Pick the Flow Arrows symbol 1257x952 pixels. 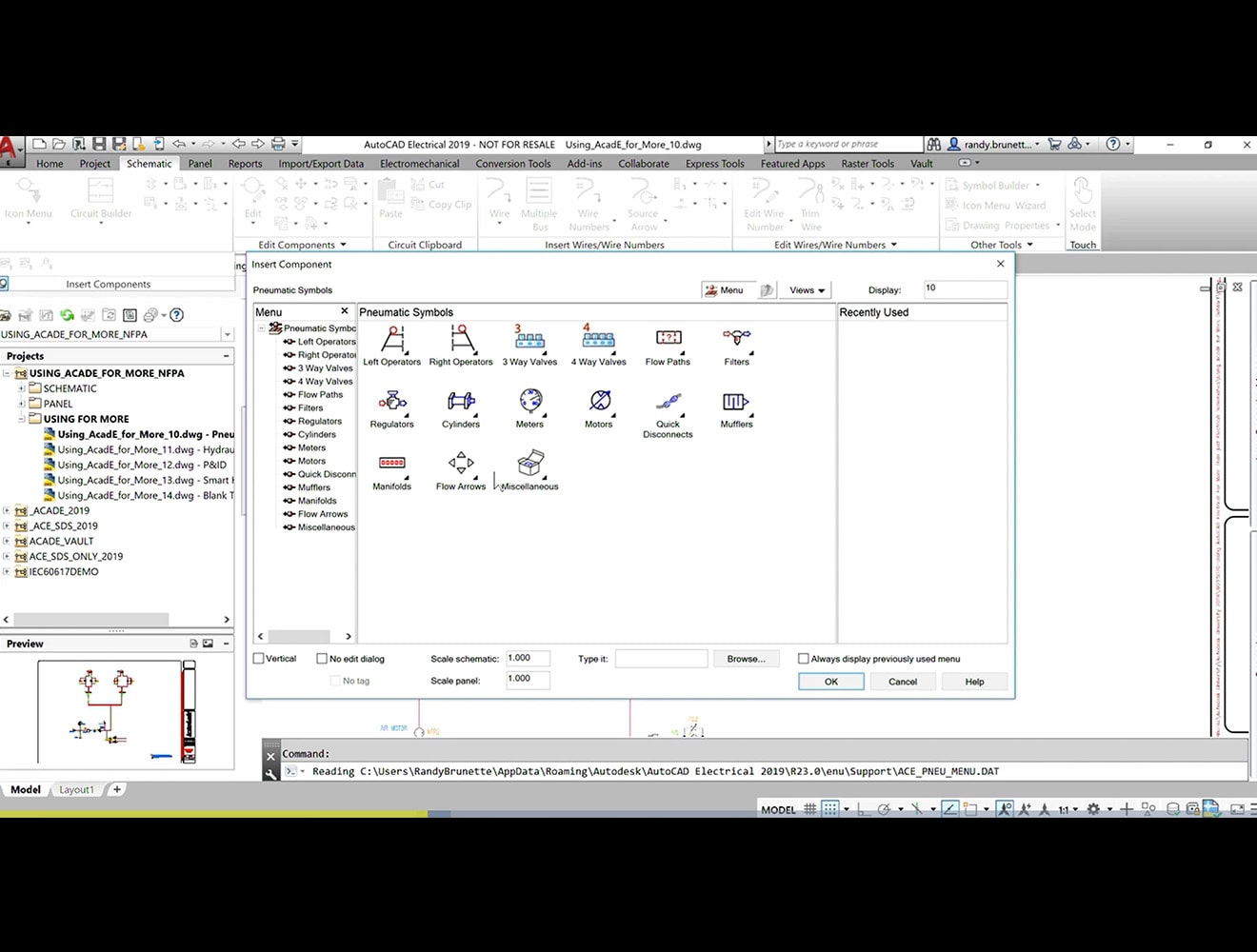(x=460, y=466)
